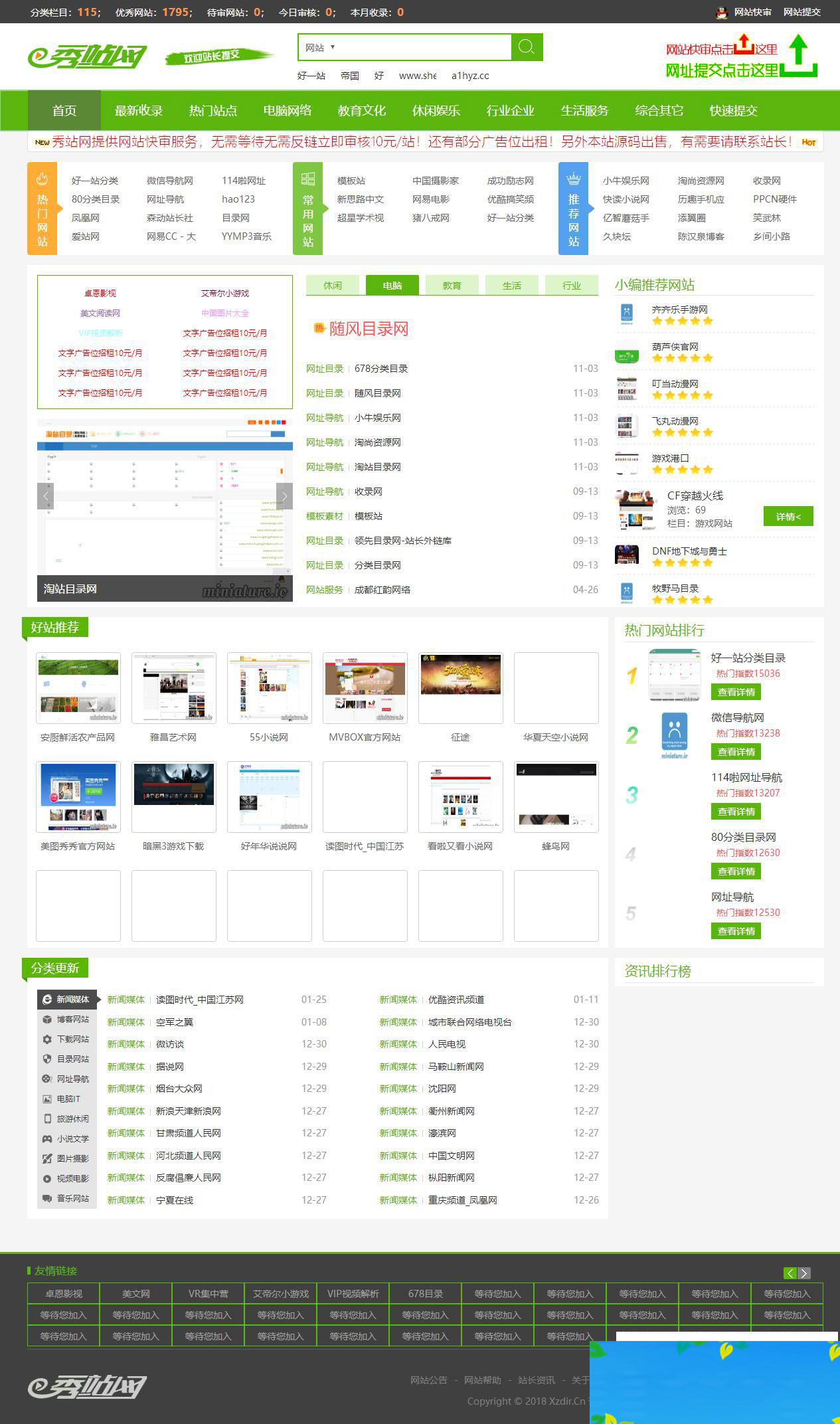The width and height of the screenshot is (840, 1424).
Task: Open 最新收录 in the navigation bar
Action: click(x=138, y=110)
